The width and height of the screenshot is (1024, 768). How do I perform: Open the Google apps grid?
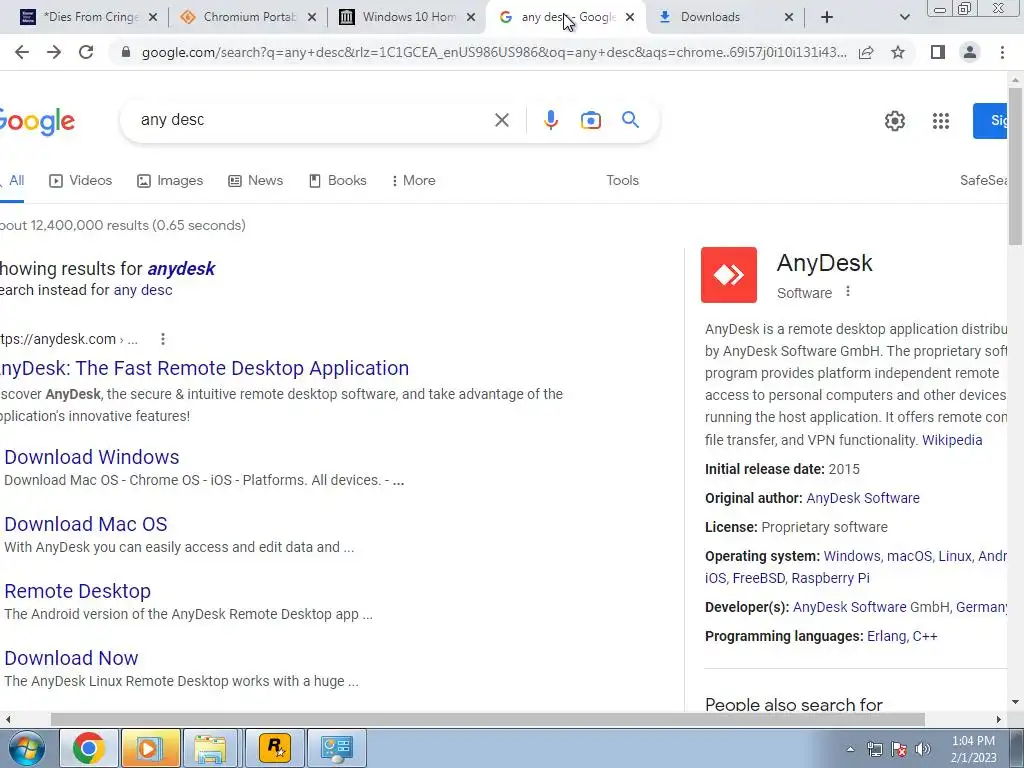point(940,121)
